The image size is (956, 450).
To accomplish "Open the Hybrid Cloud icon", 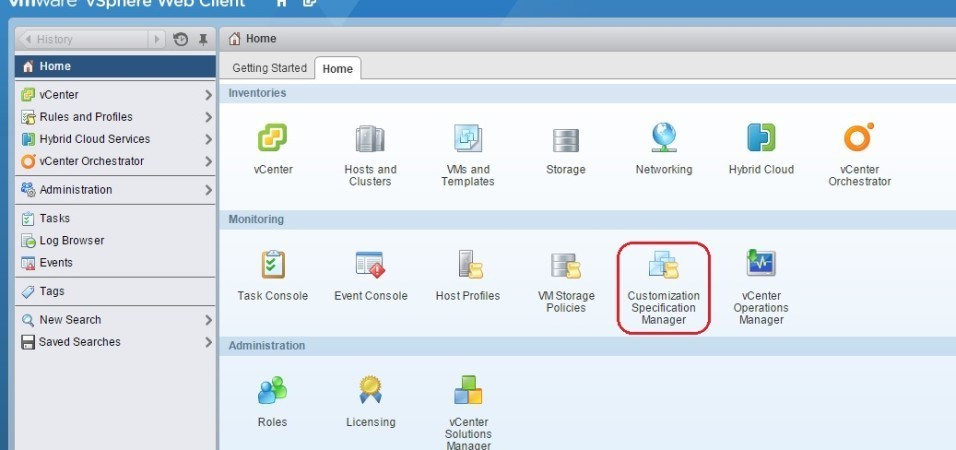I will [x=761, y=138].
